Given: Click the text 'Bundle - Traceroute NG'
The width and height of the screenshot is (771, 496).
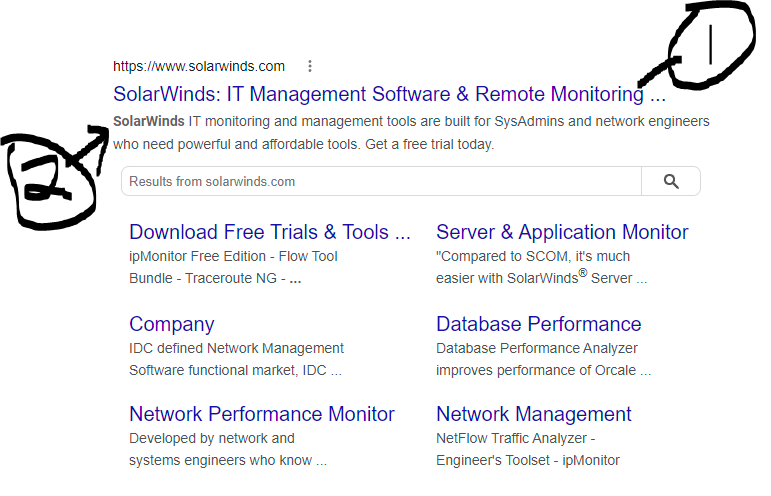Looking at the screenshot, I should click(x=203, y=278).
